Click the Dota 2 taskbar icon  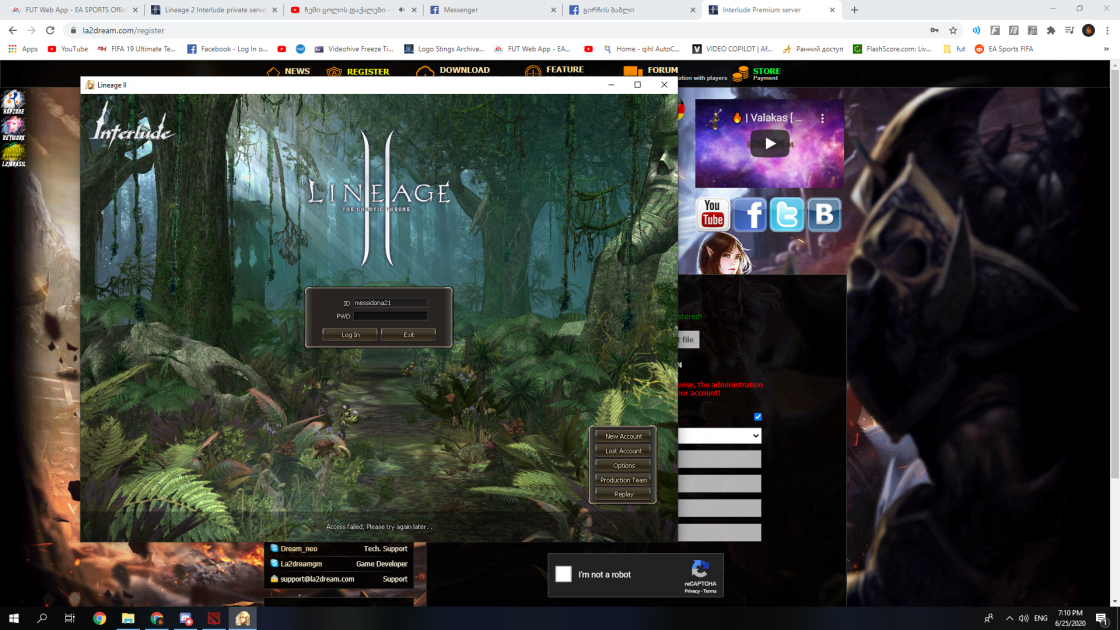click(x=214, y=619)
